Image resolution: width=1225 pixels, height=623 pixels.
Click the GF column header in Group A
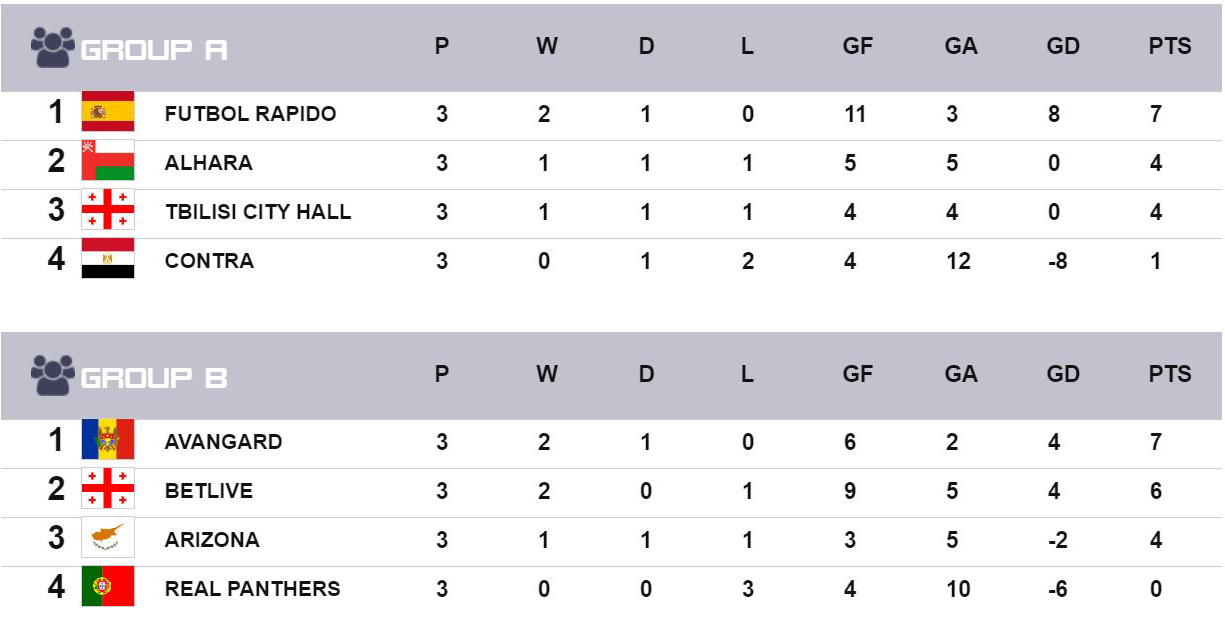(857, 47)
